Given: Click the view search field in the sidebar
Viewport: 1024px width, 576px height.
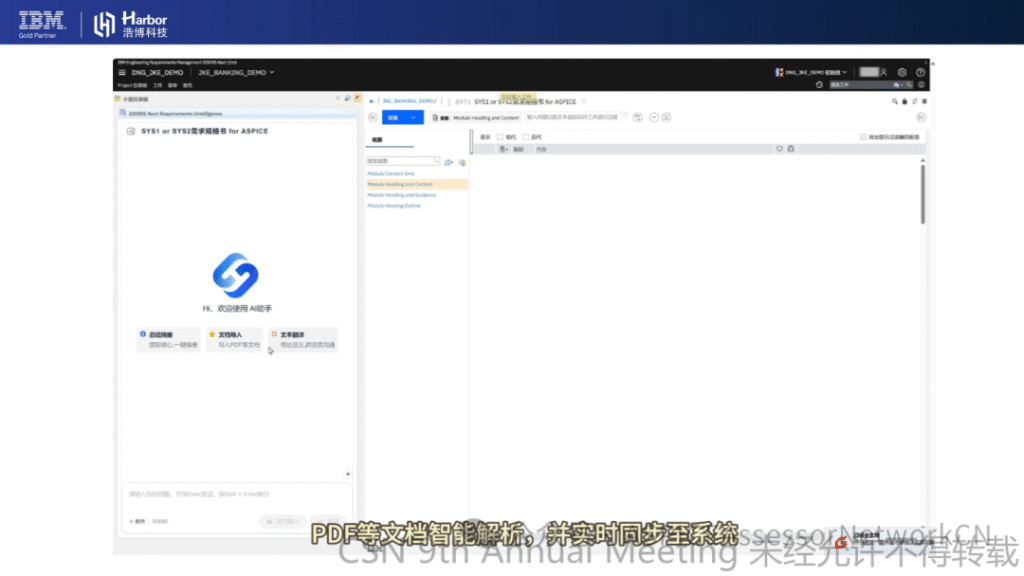Looking at the screenshot, I should pos(403,161).
